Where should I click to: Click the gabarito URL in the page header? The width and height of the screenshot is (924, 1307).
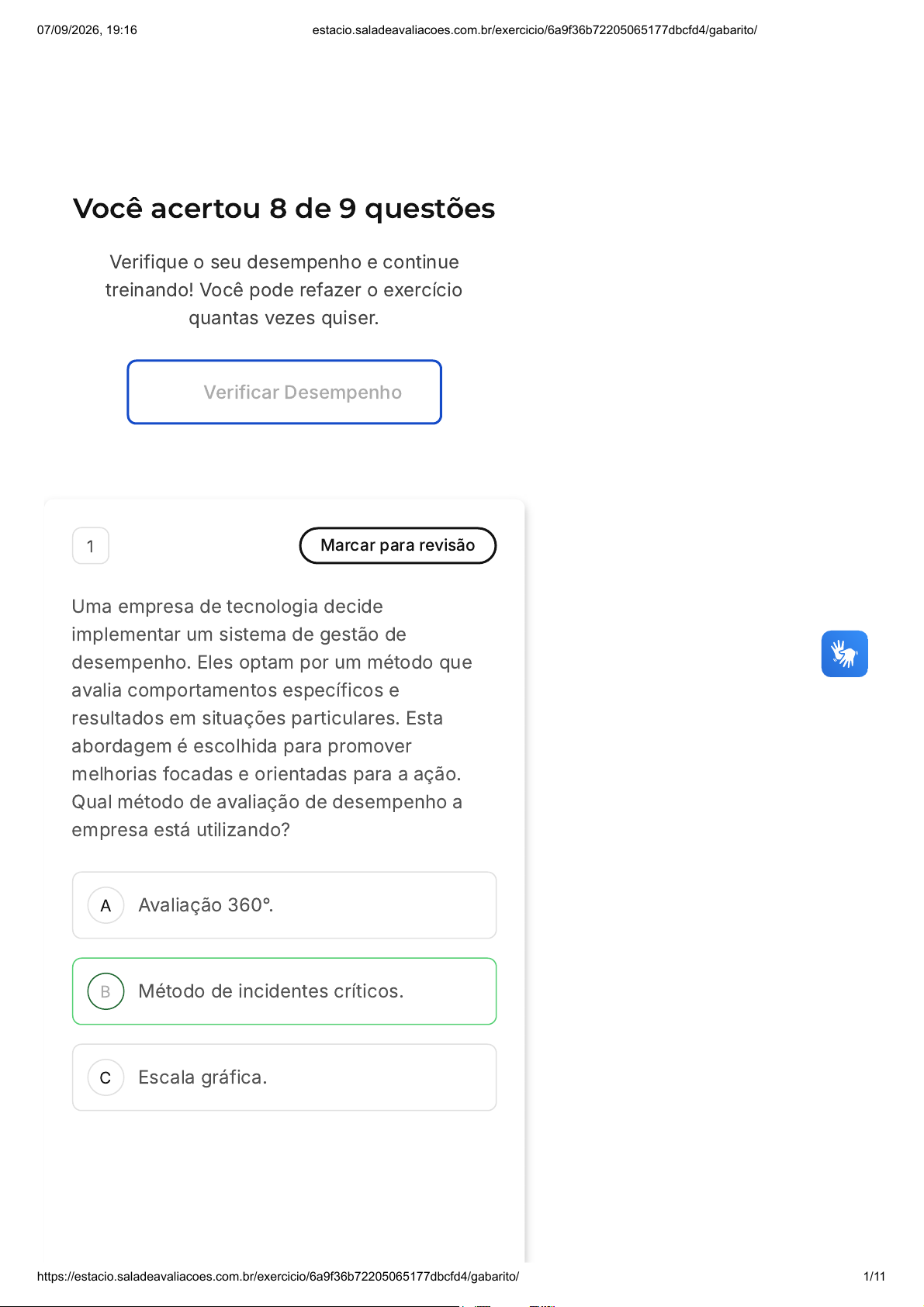tap(535, 30)
